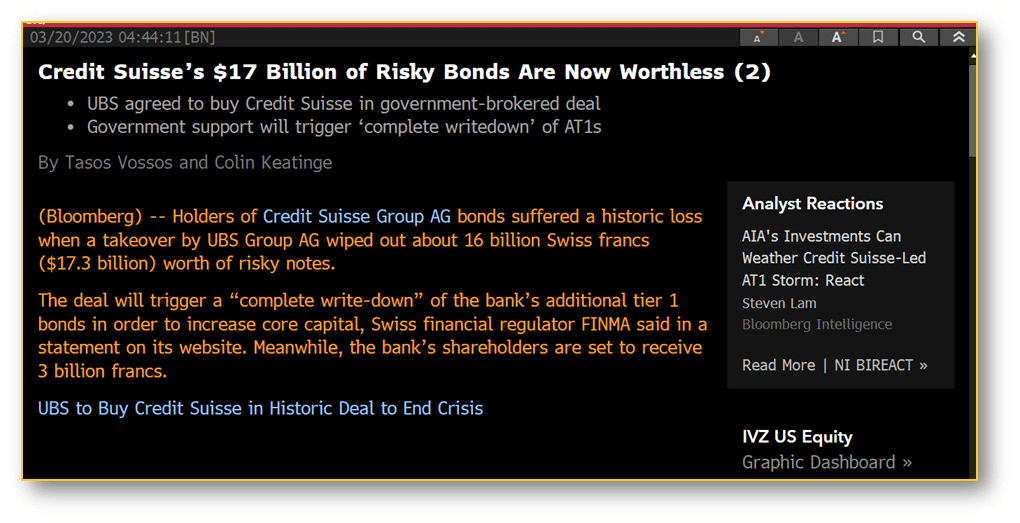Open 'UBS to Buy Credit Suisse' related story

coord(260,409)
